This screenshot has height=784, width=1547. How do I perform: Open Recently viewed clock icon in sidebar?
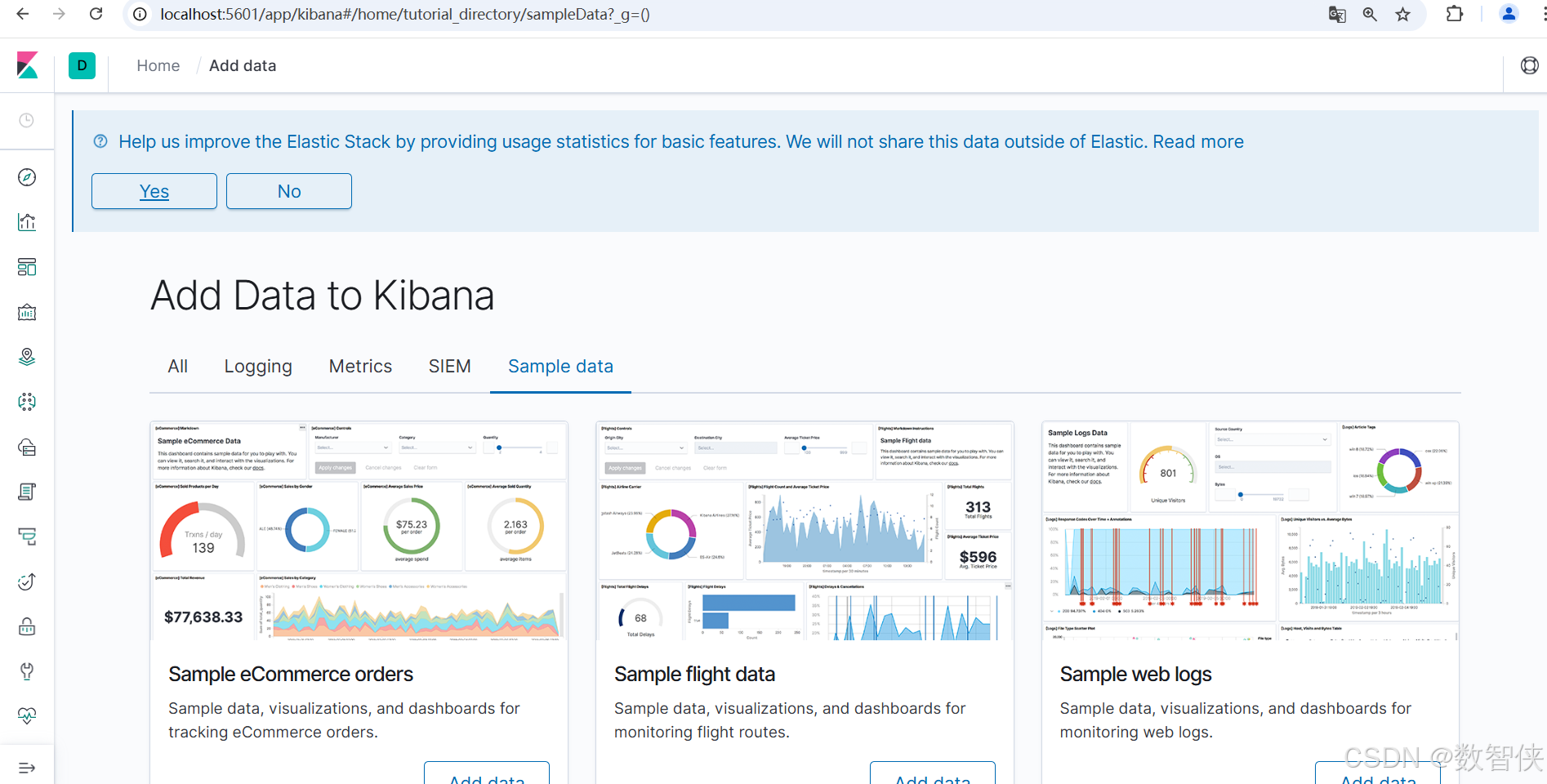tap(27, 120)
